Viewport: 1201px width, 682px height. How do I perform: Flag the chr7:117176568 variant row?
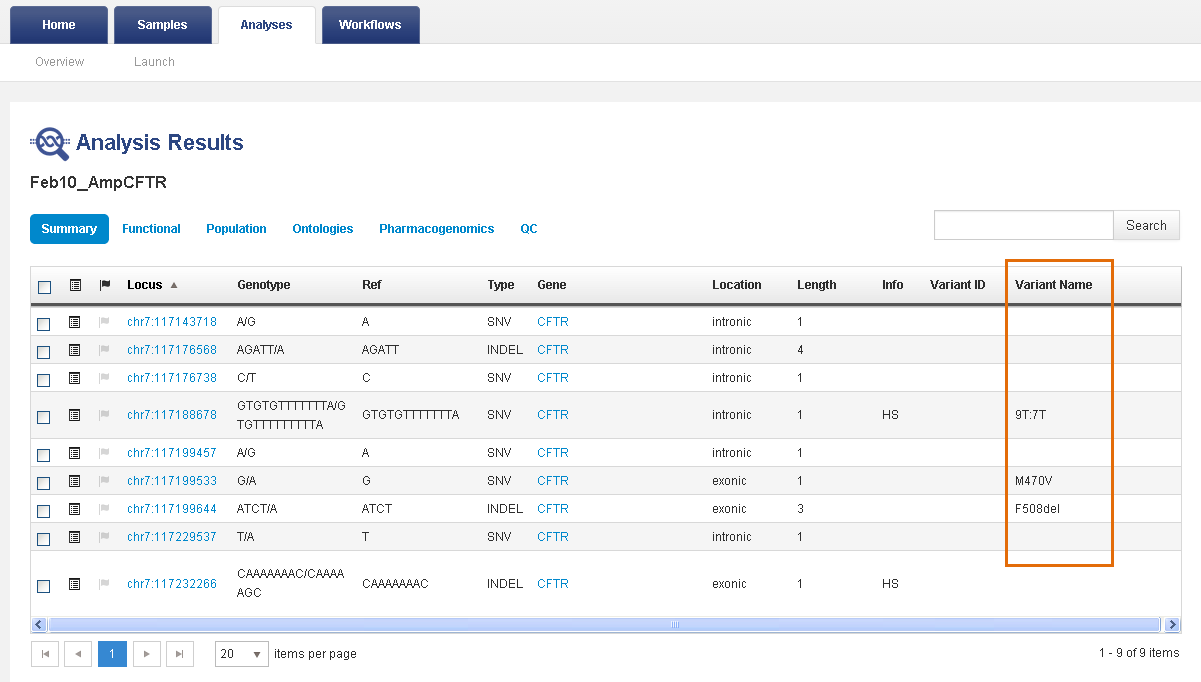click(x=104, y=350)
